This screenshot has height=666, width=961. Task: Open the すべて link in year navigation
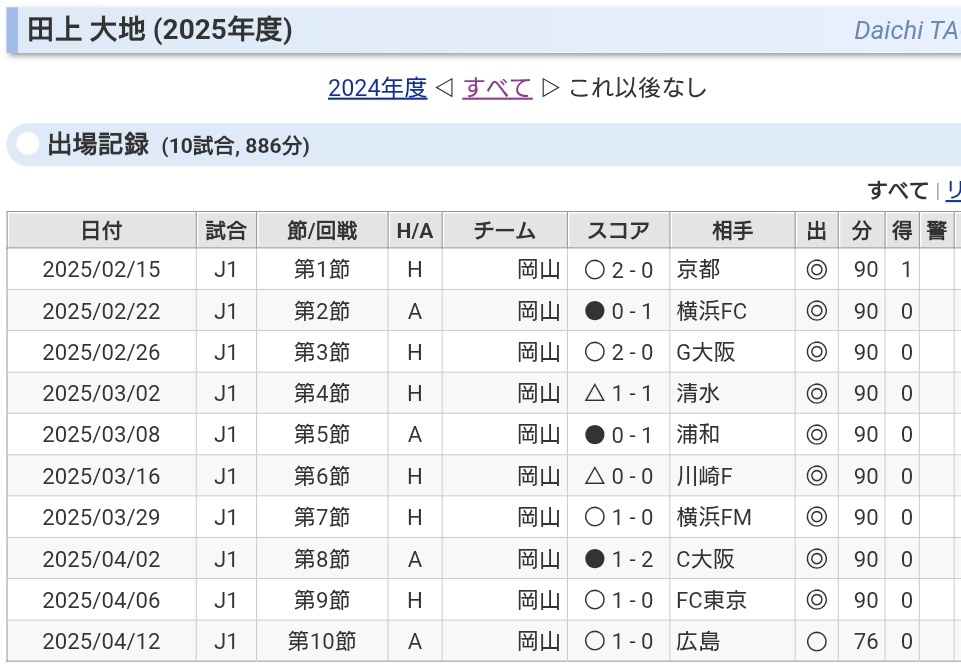497,88
